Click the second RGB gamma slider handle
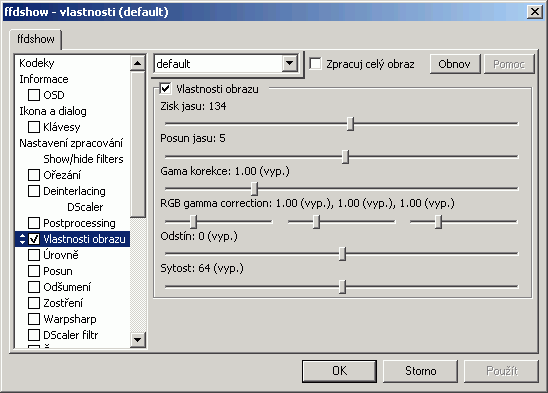Screen dimensions: 548x393 [x=316, y=222]
